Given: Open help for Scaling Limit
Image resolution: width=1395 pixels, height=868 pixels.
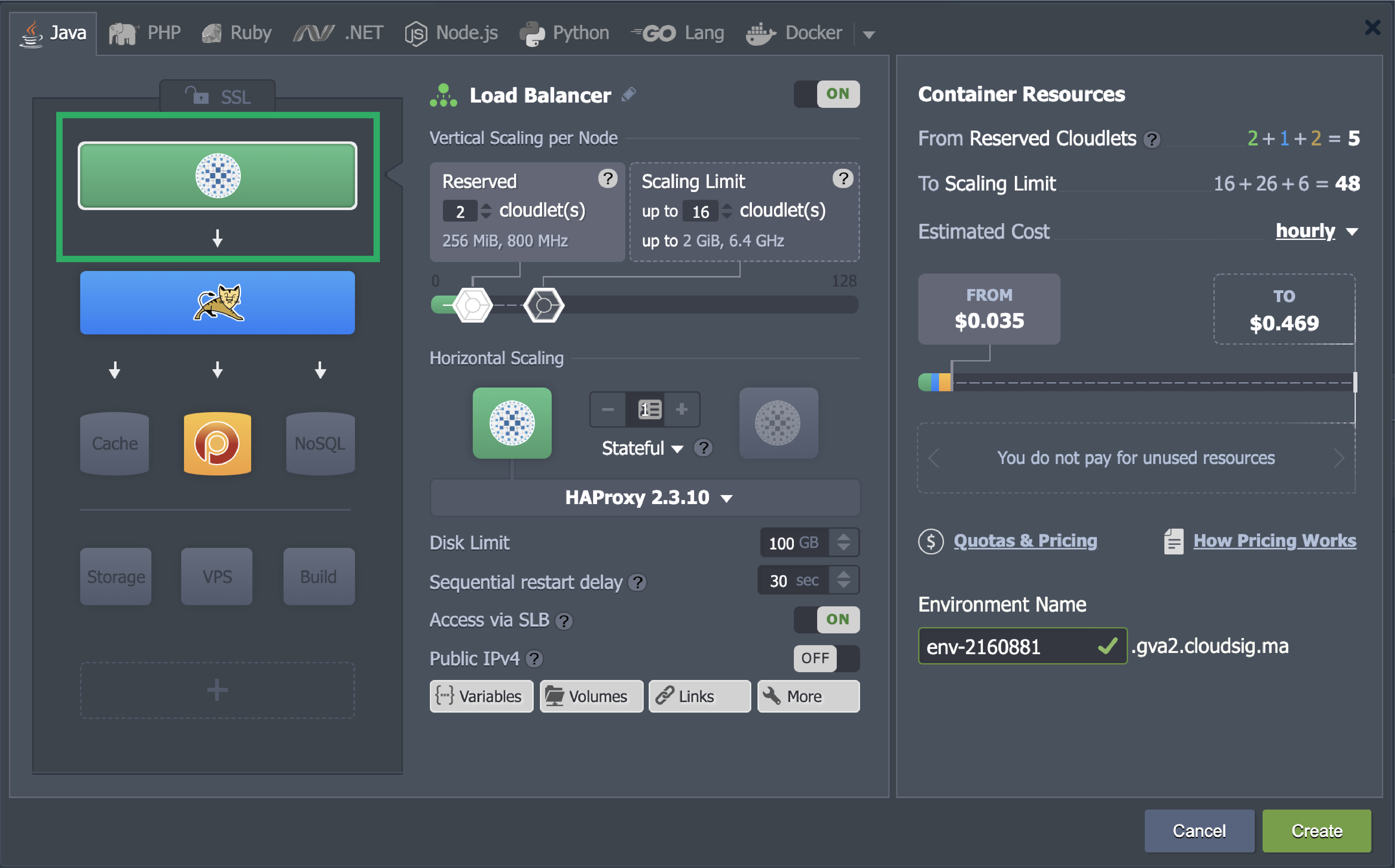Looking at the screenshot, I should [x=843, y=178].
